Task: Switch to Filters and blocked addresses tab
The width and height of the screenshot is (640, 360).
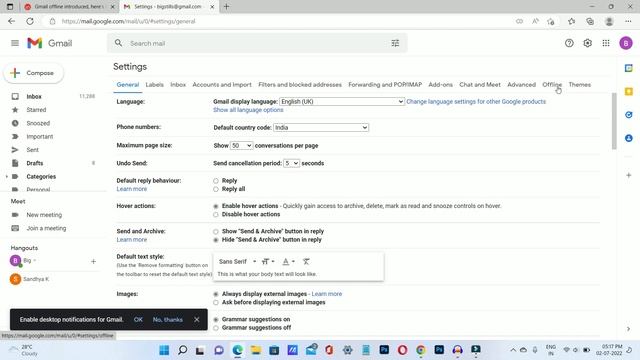Action: coord(300,84)
